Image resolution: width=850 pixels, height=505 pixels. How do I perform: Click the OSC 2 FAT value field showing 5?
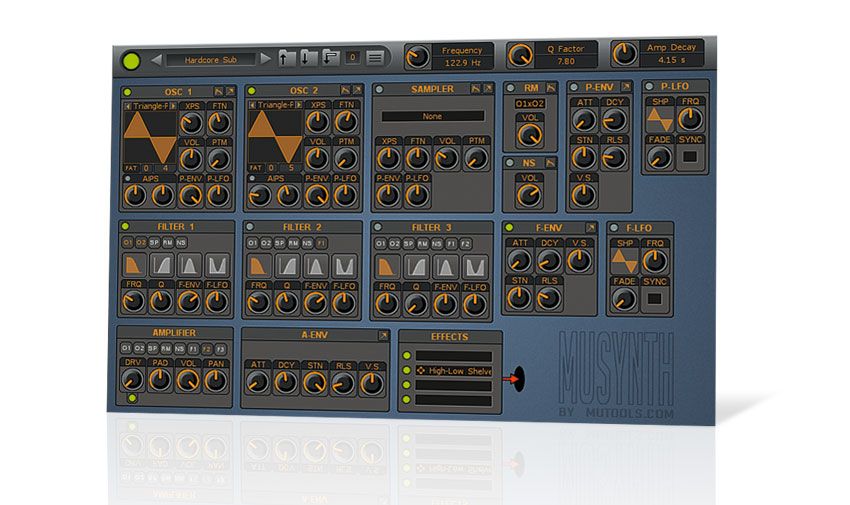pyautogui.click(x=292, y=168)
